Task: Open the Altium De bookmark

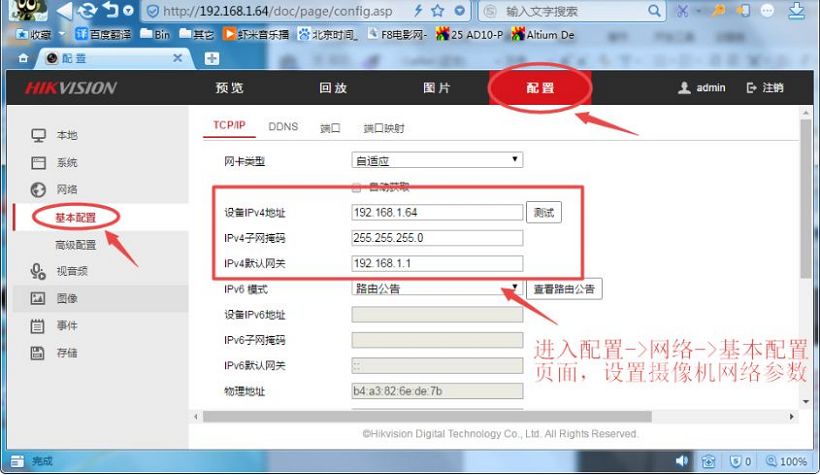Action: pyautogui.click(x=543, y=35)
